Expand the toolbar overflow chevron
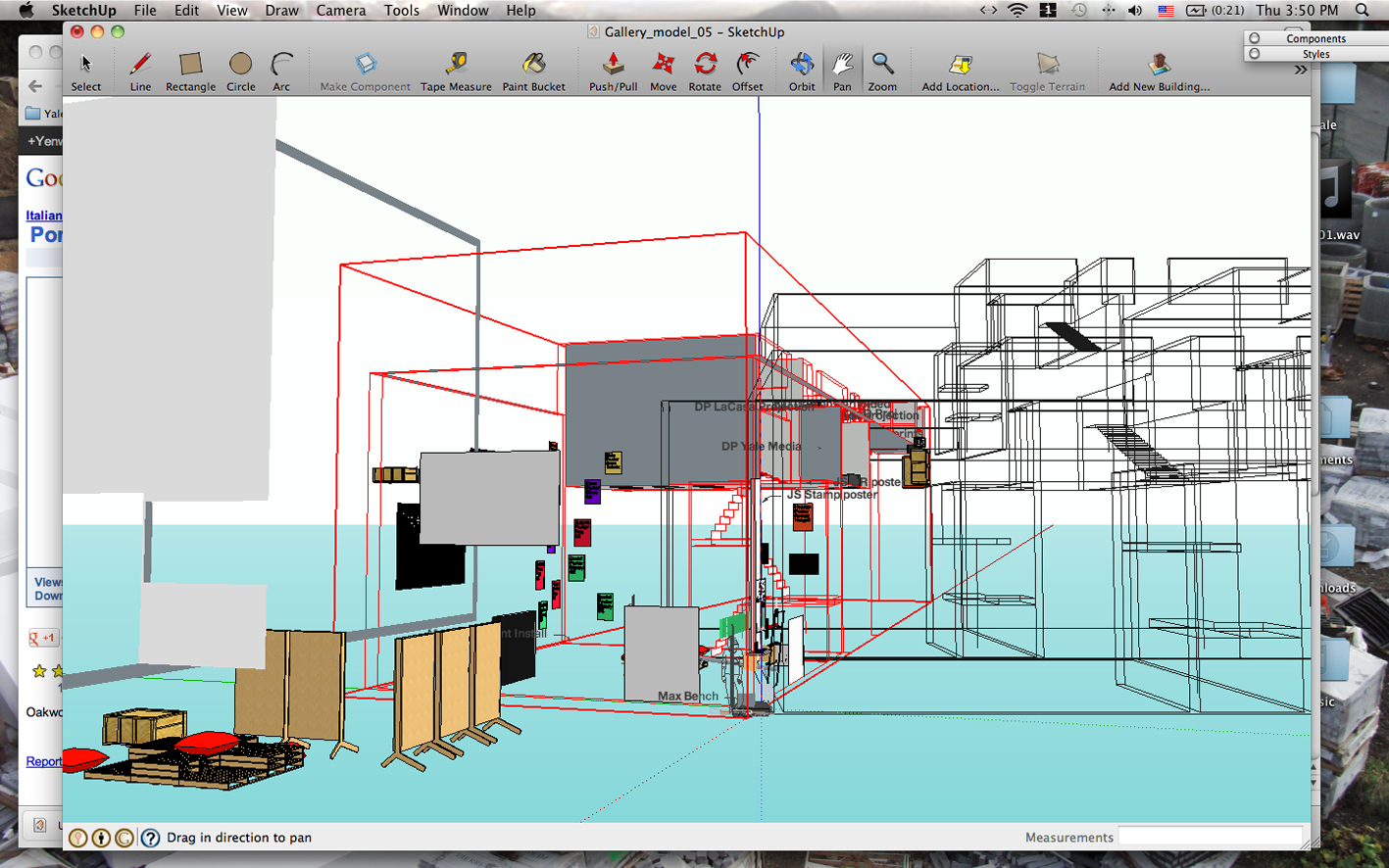This screenshot has height=868, width=1389. tap(1301, 70)
